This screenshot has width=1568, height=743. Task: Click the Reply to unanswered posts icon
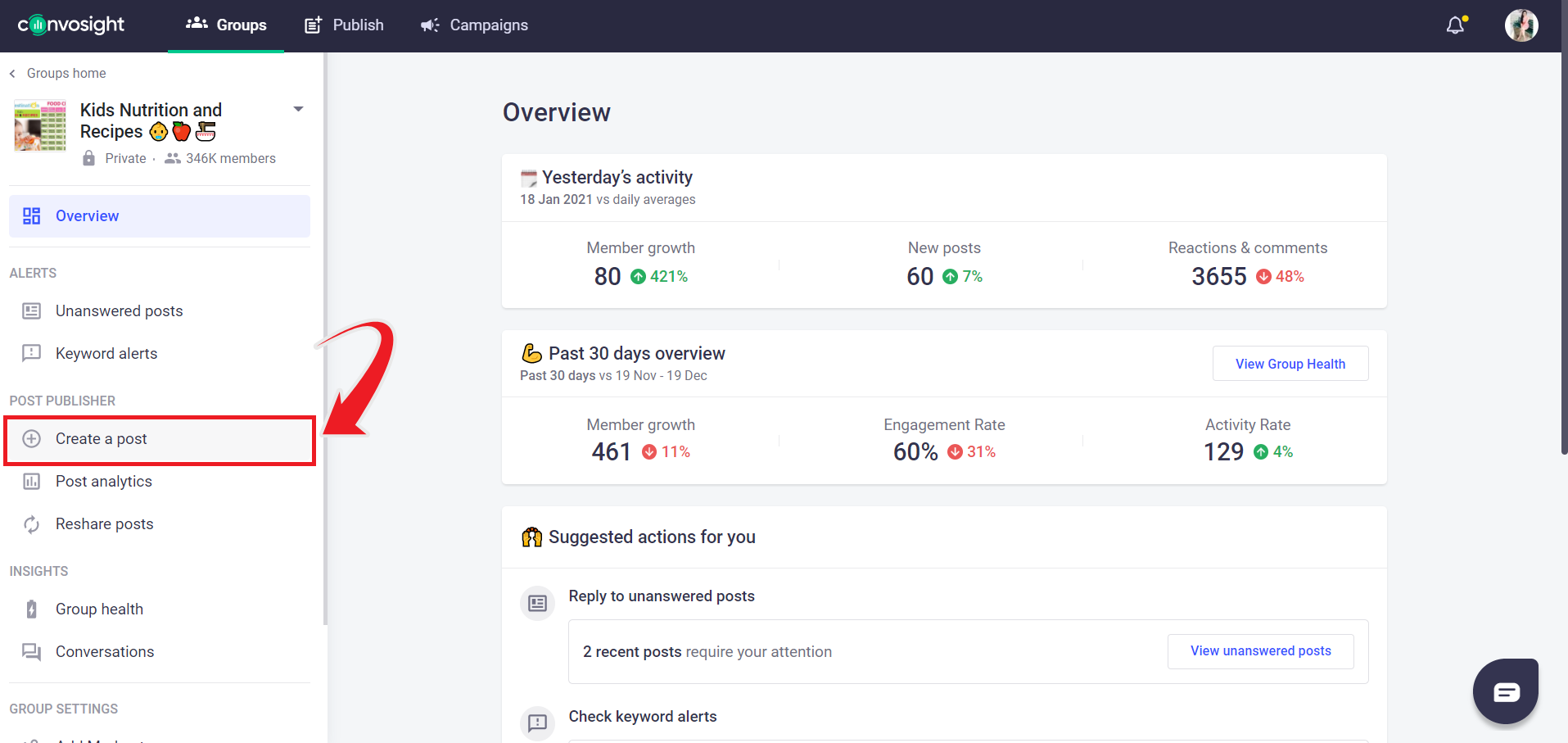[537, 604]
